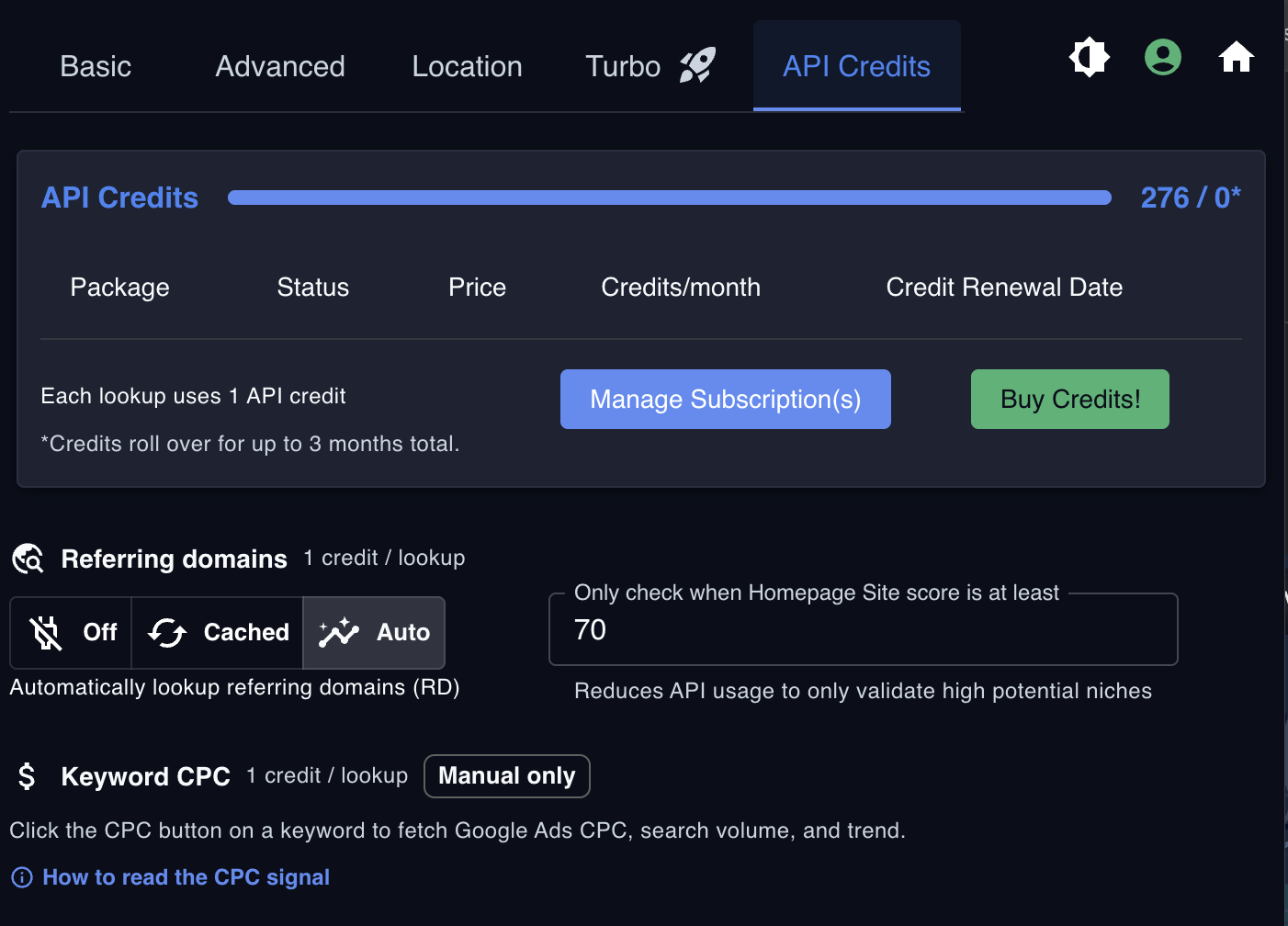Click the 'Each lookup uses 1 API credit' text
This screenshot has width=1288, height=926.
[193, 396]
